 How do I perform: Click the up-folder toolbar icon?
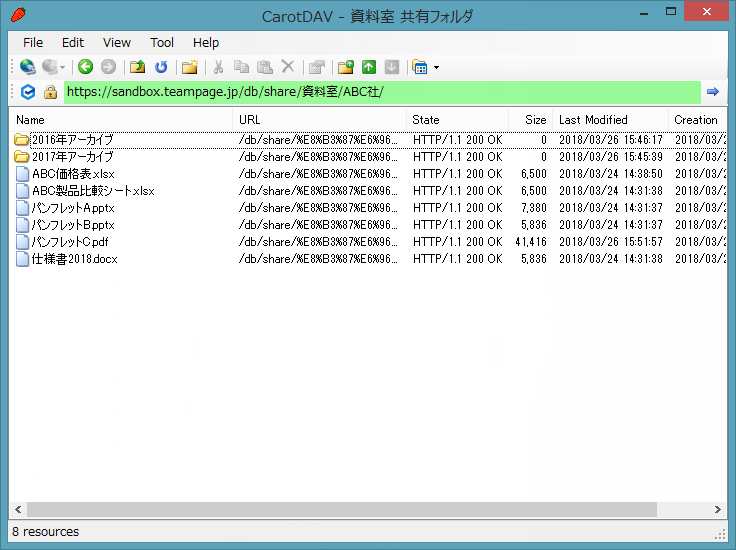click(x=138, y=67)
